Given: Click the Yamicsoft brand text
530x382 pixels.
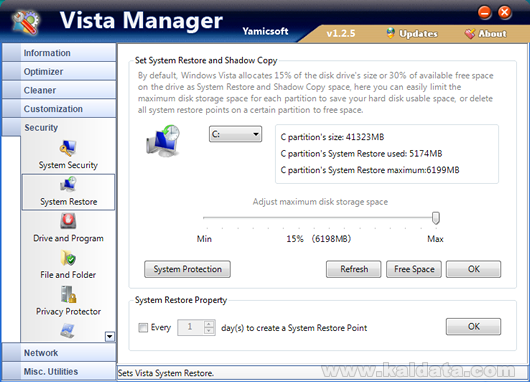Looking at the screenshot, I should coord(265,31).
